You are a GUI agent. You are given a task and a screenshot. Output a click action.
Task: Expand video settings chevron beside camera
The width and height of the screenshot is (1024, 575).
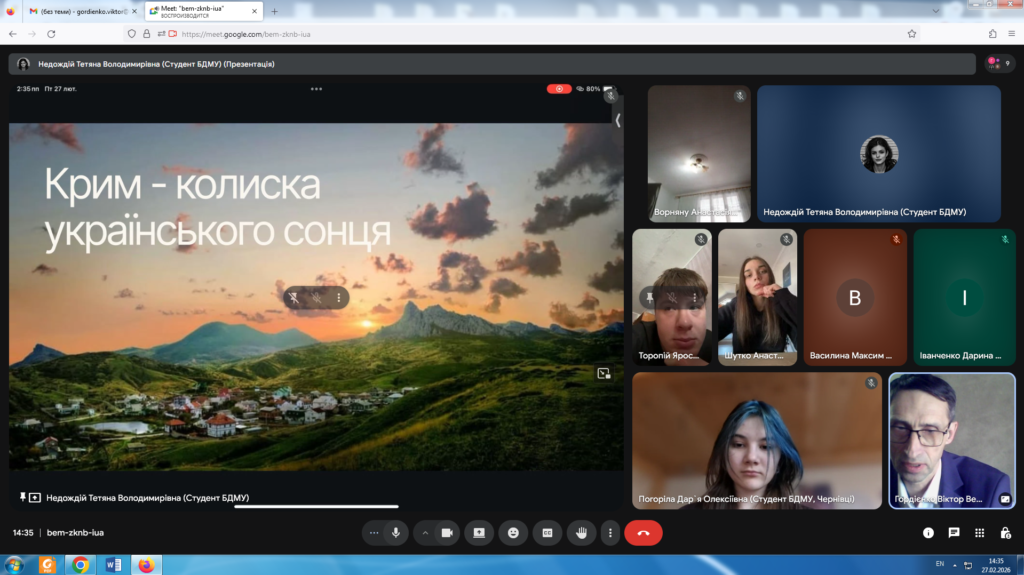click(425, 533)
